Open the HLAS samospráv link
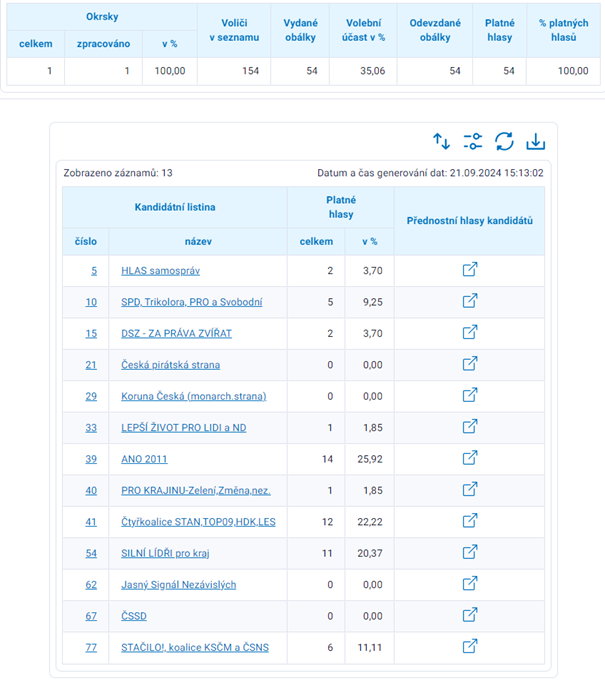Viewport: 605px width, 683px height. [x=160, y=271]
